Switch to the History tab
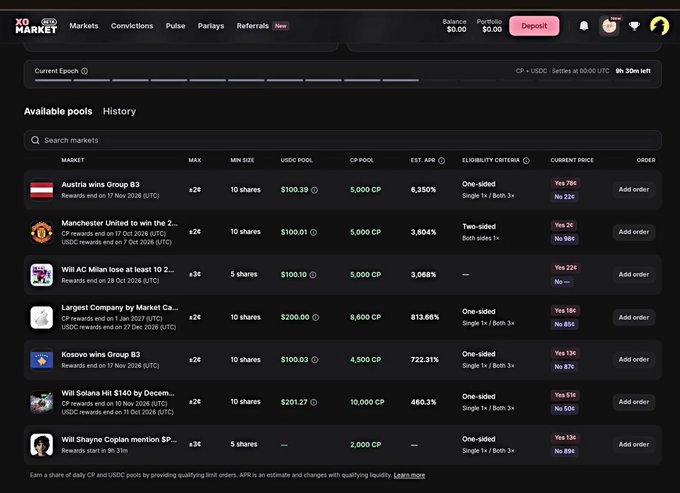Viewport: 680px width, 493px height. (x=119, y=111)
